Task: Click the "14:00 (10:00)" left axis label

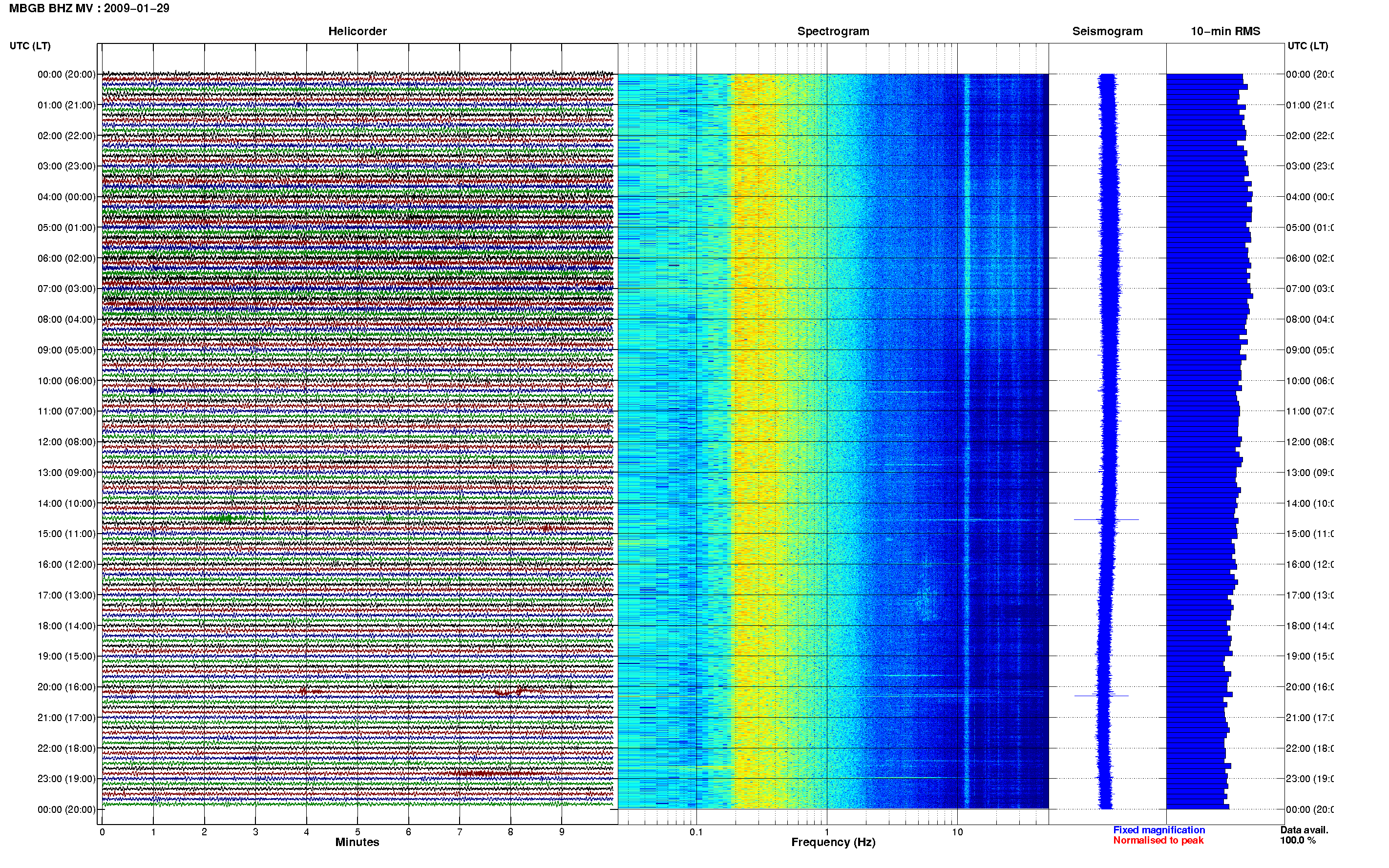Action: pos(66,503)
